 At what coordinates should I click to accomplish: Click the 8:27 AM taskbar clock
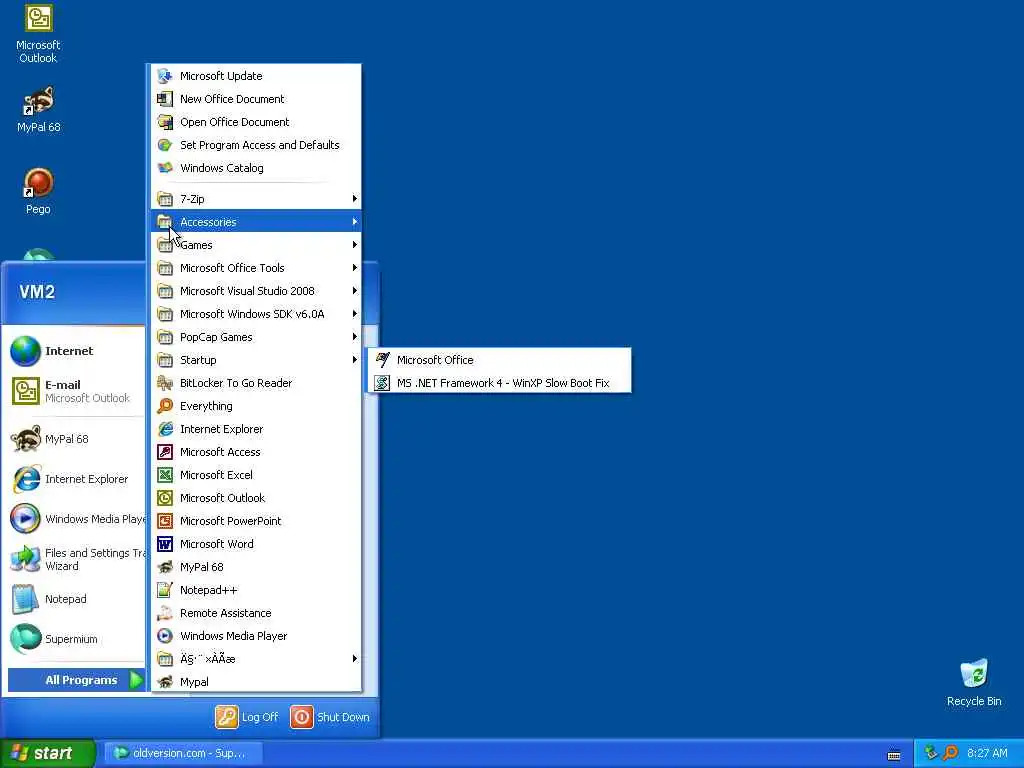coord(987,753)
